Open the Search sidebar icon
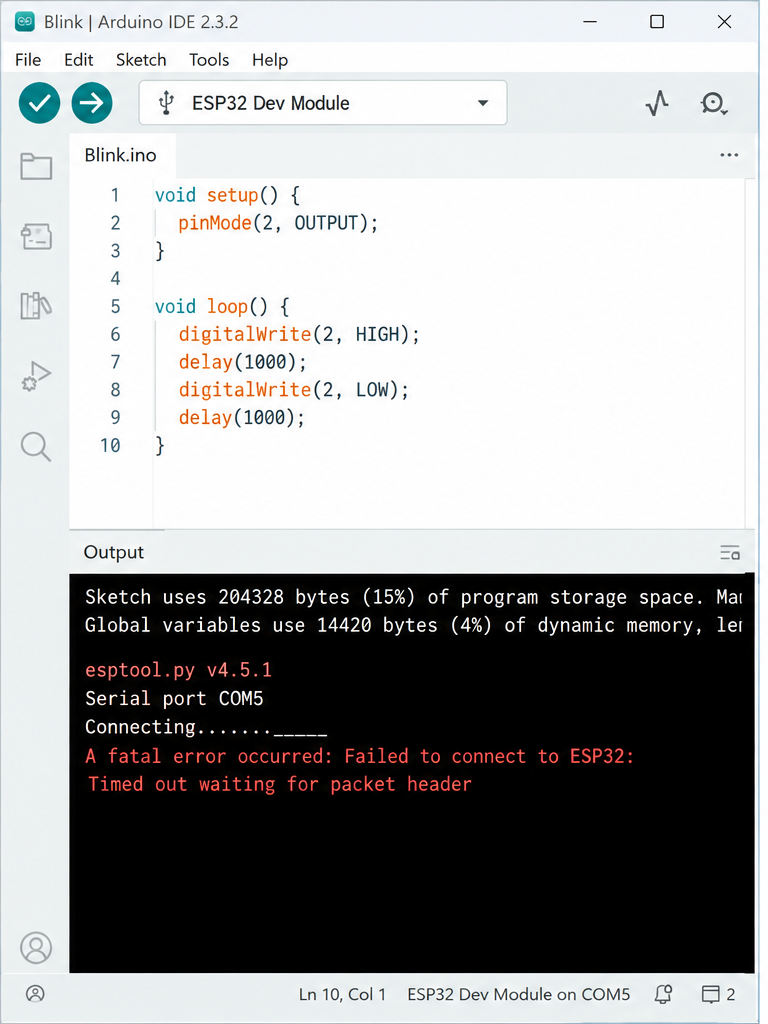The height and width of the screenshot is (1024, 768). (x=36, y=447)
